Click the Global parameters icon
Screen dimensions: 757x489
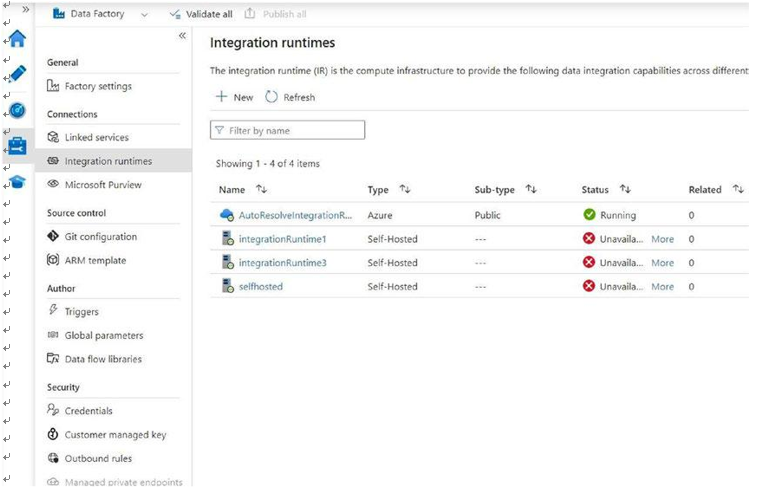point(53,335)
